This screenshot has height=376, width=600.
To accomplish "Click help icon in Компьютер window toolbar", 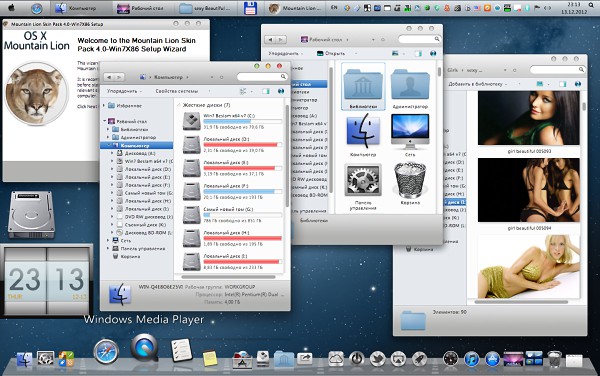I will pyautogui.click(x=281, y=91).
